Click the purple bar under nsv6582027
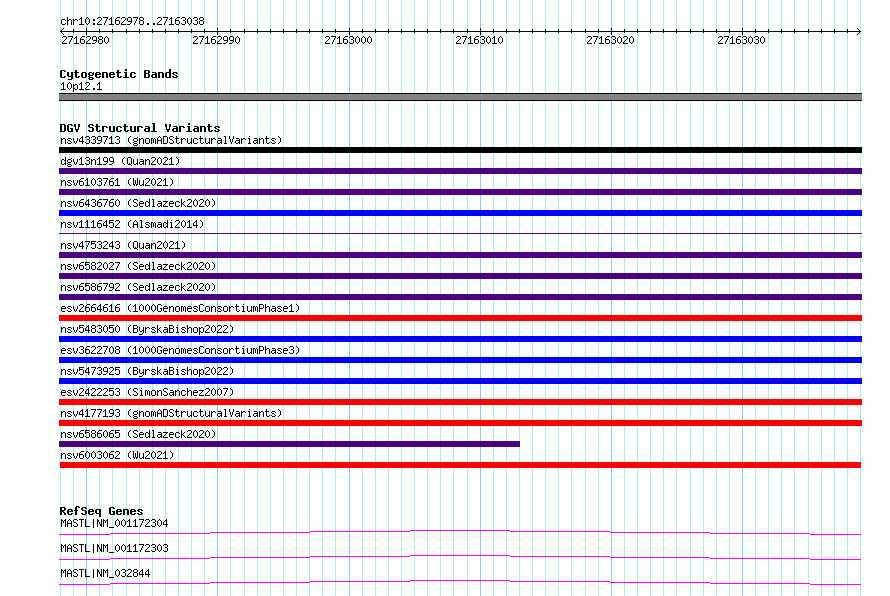The width and height of the screenshot is (890, 596). 460,276
